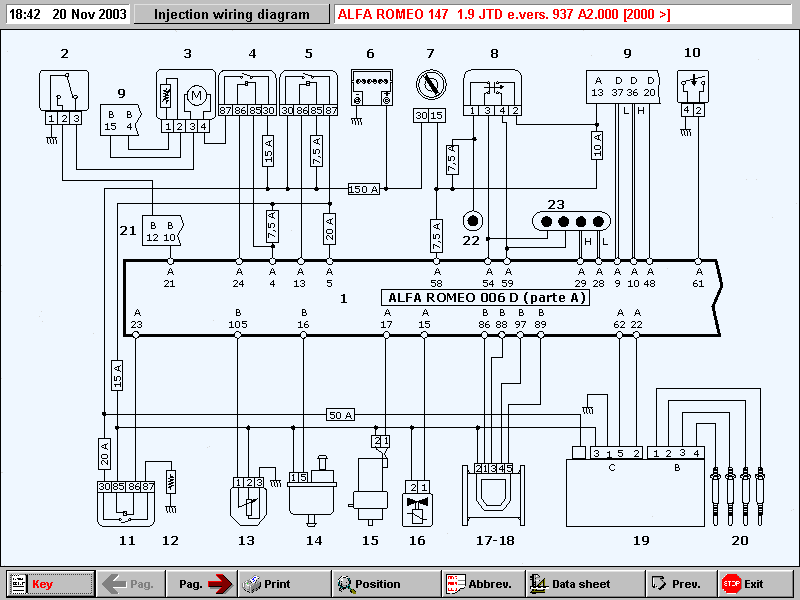Open the Position view

[x=386, y=584]
